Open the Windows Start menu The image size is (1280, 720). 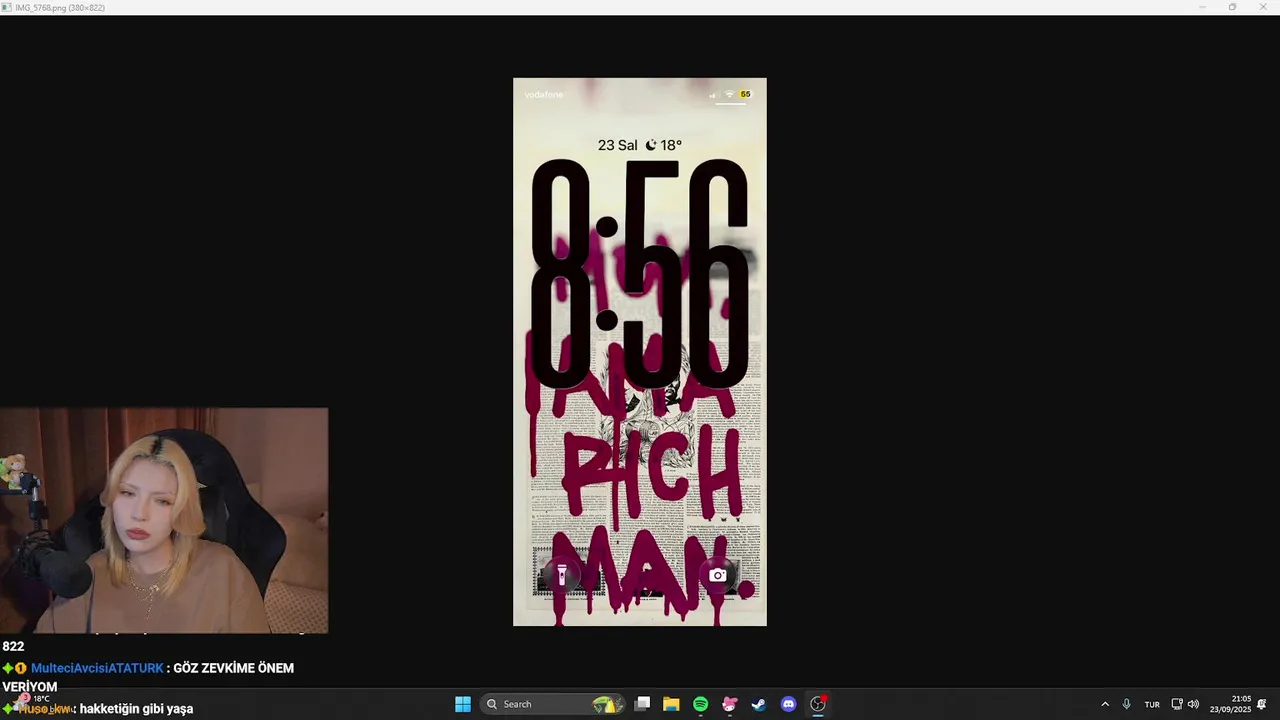point(463,704)
